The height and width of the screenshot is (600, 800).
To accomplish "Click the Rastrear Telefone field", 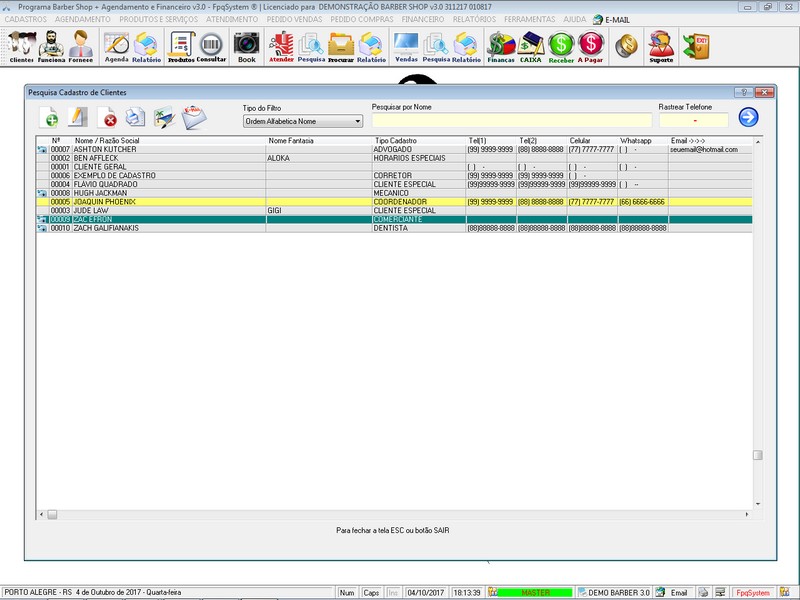I will 693,121.
